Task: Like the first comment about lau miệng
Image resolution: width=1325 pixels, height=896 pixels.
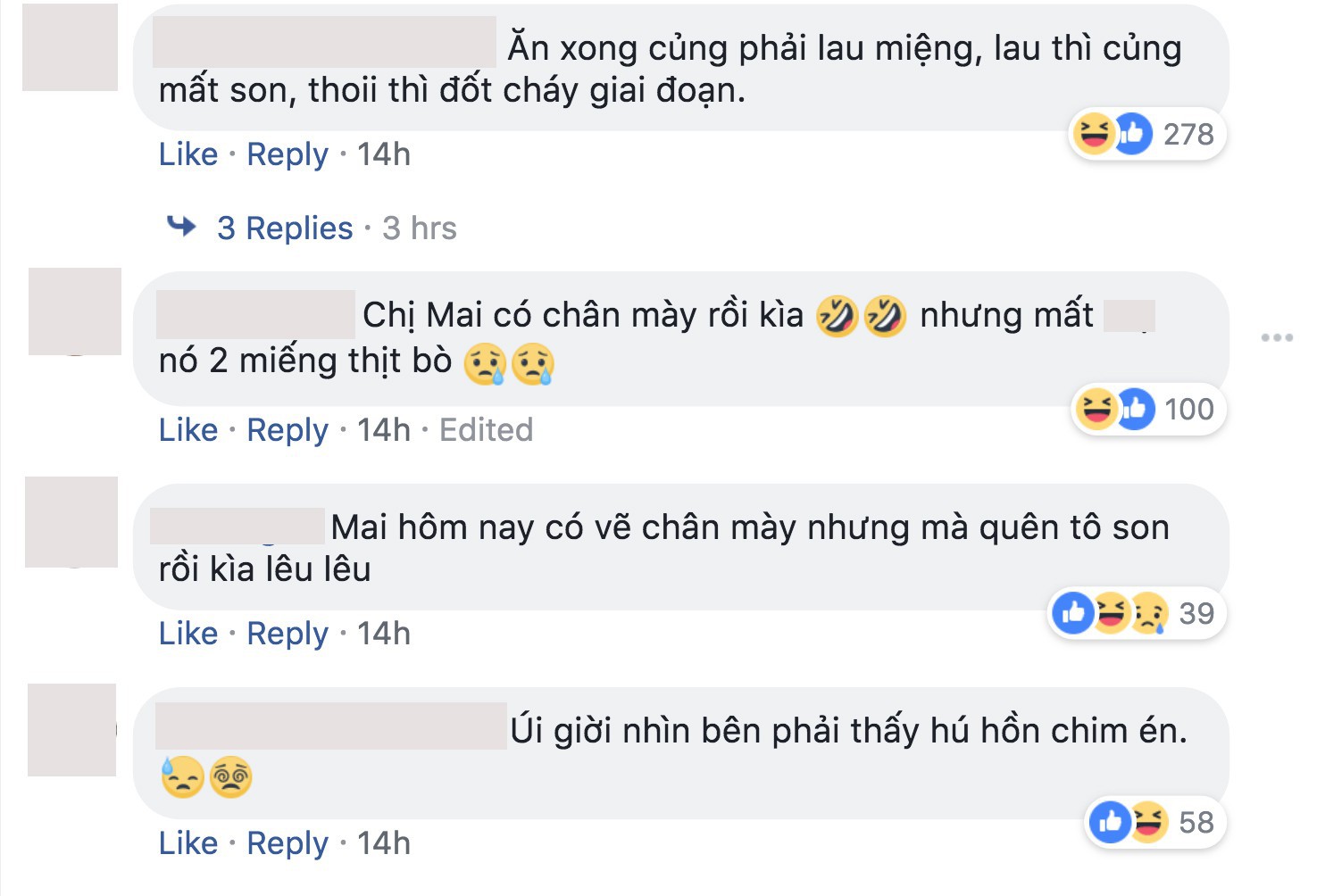Action: click(x=187, y=153)
